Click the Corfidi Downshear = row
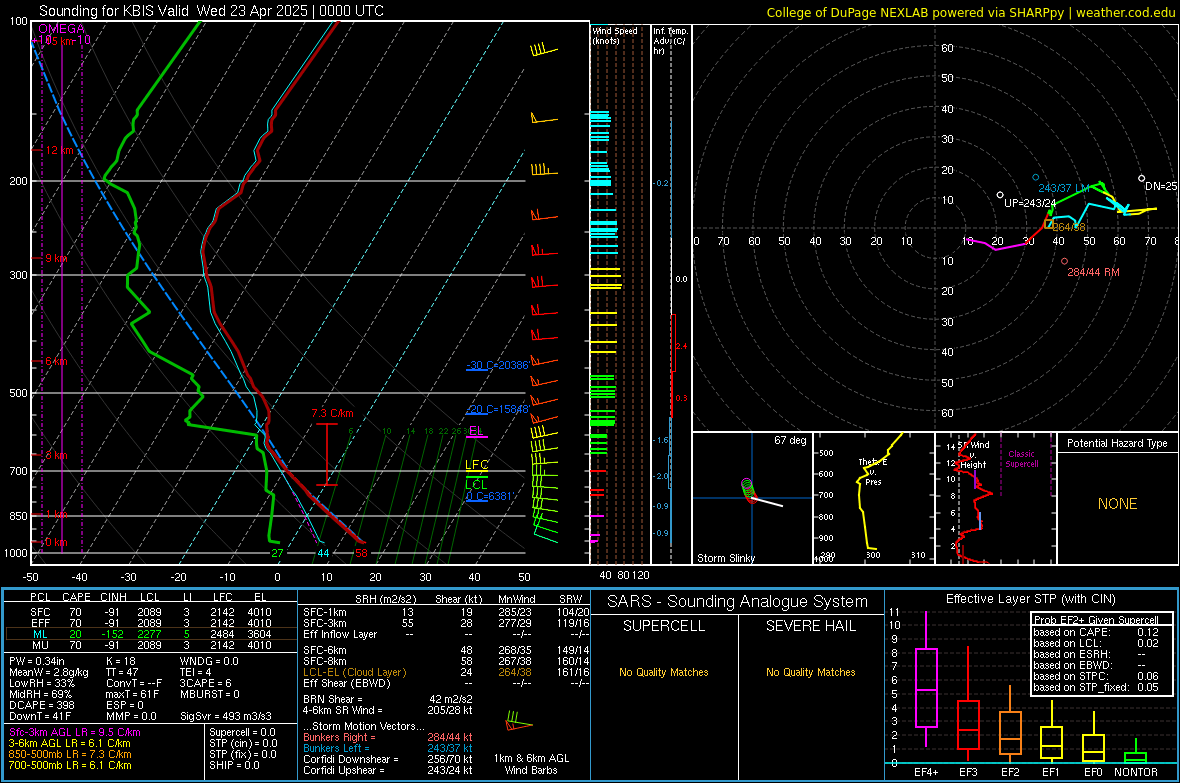This screenshot has width=1180, height=783. (x=388, y=760)
